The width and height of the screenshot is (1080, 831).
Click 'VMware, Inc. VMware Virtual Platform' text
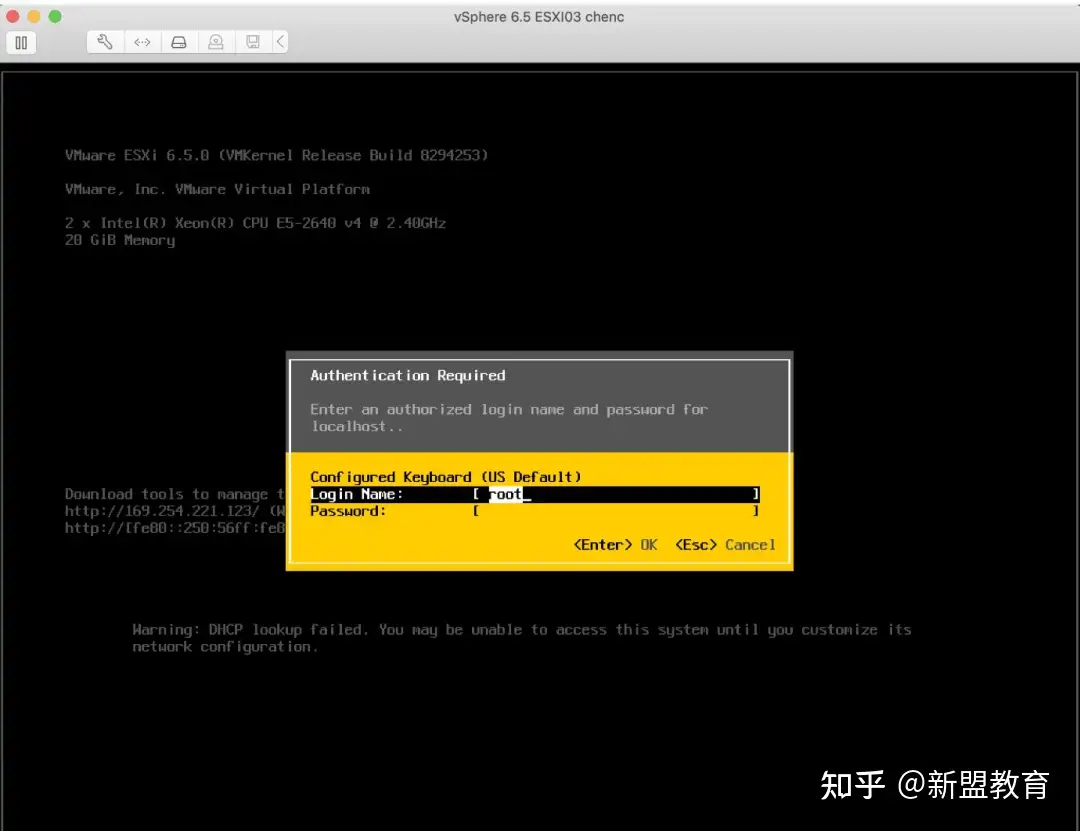(x=218, y=189)
